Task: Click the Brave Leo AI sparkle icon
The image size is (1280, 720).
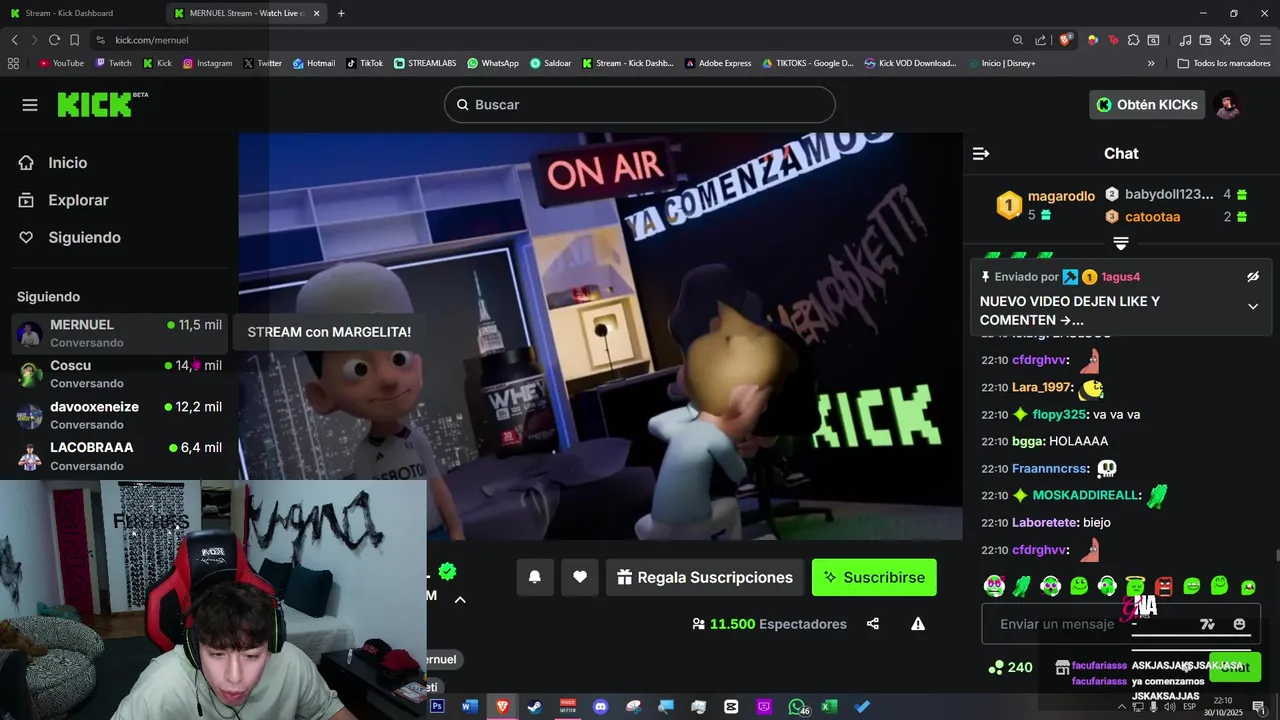Action: point(1225,40)
